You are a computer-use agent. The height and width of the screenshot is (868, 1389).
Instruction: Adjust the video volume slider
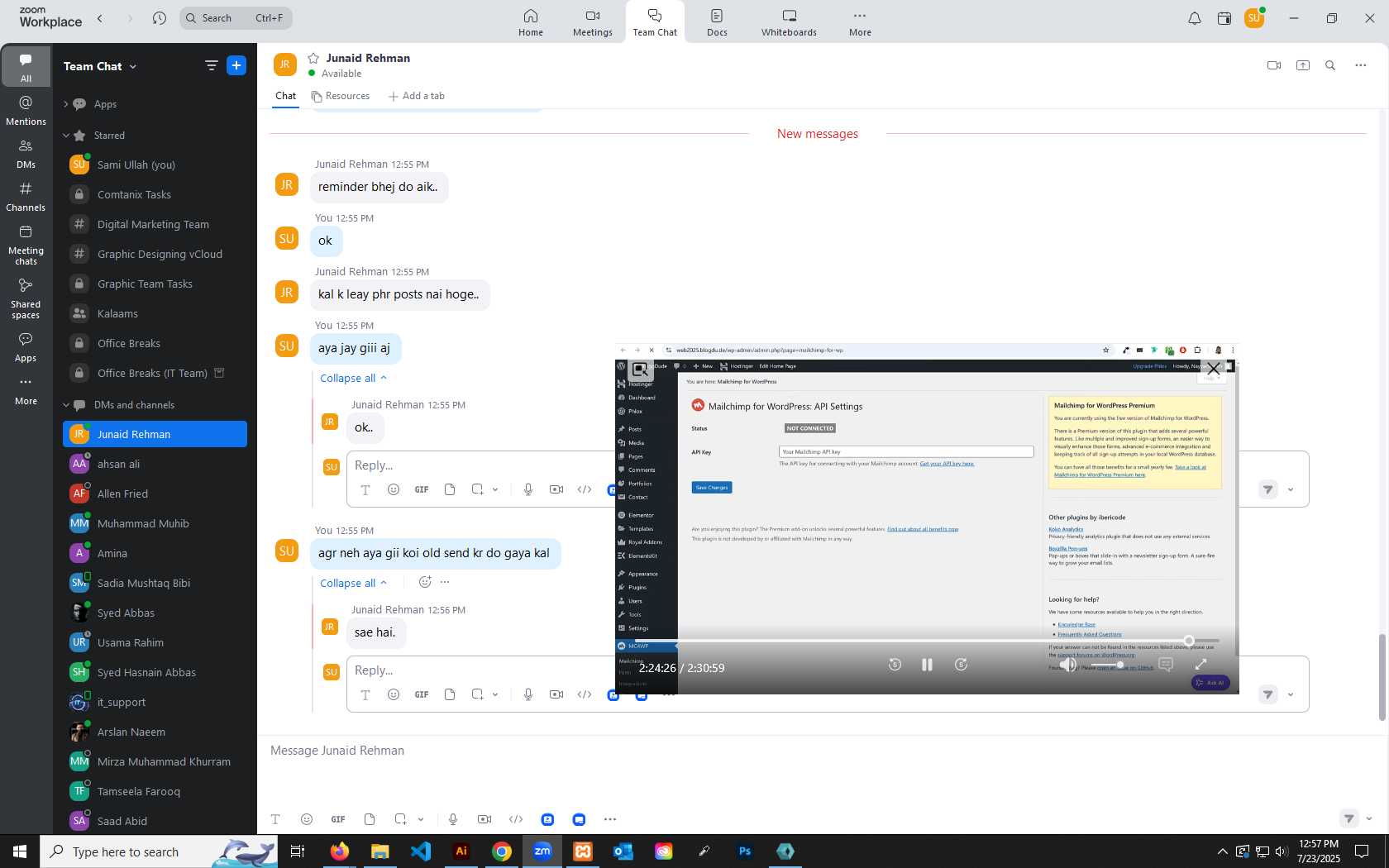point(1108,665)
